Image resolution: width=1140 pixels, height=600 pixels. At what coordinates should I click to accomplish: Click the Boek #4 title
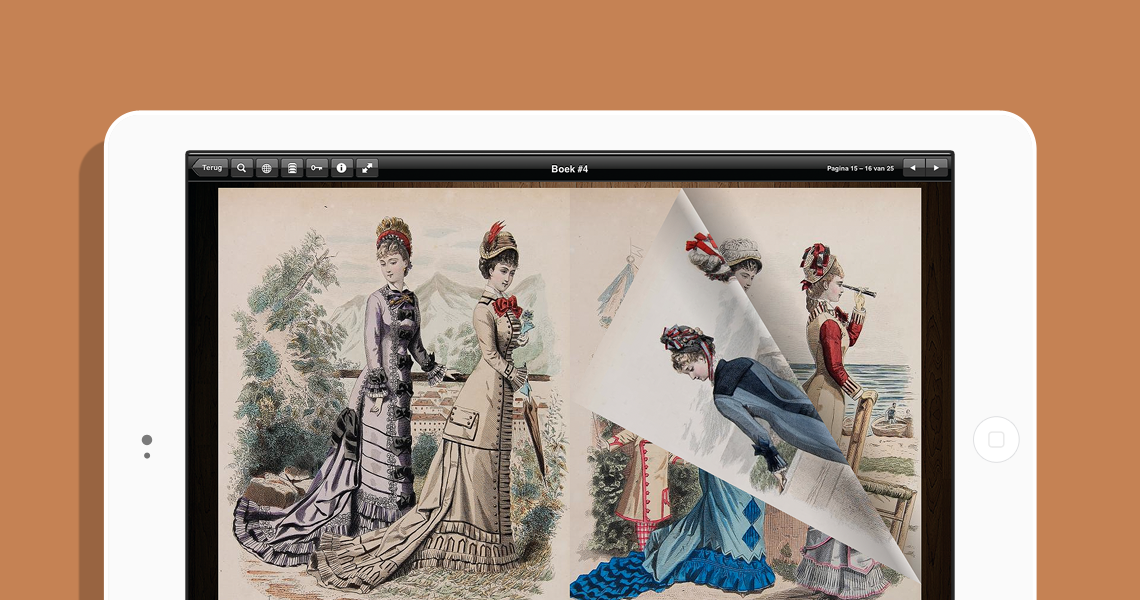click(x=569, y=169)
